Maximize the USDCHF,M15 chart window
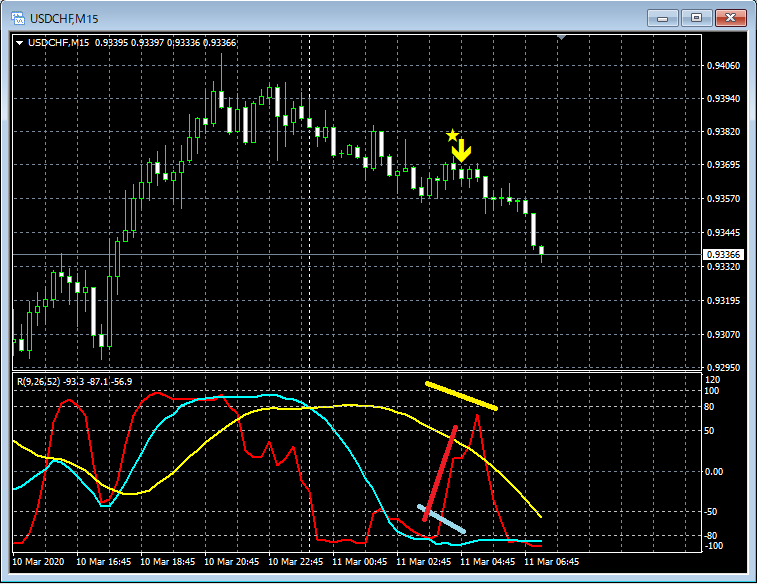This screenshot has height=584, width=757. pyautogui.click(x=696, y=18)
